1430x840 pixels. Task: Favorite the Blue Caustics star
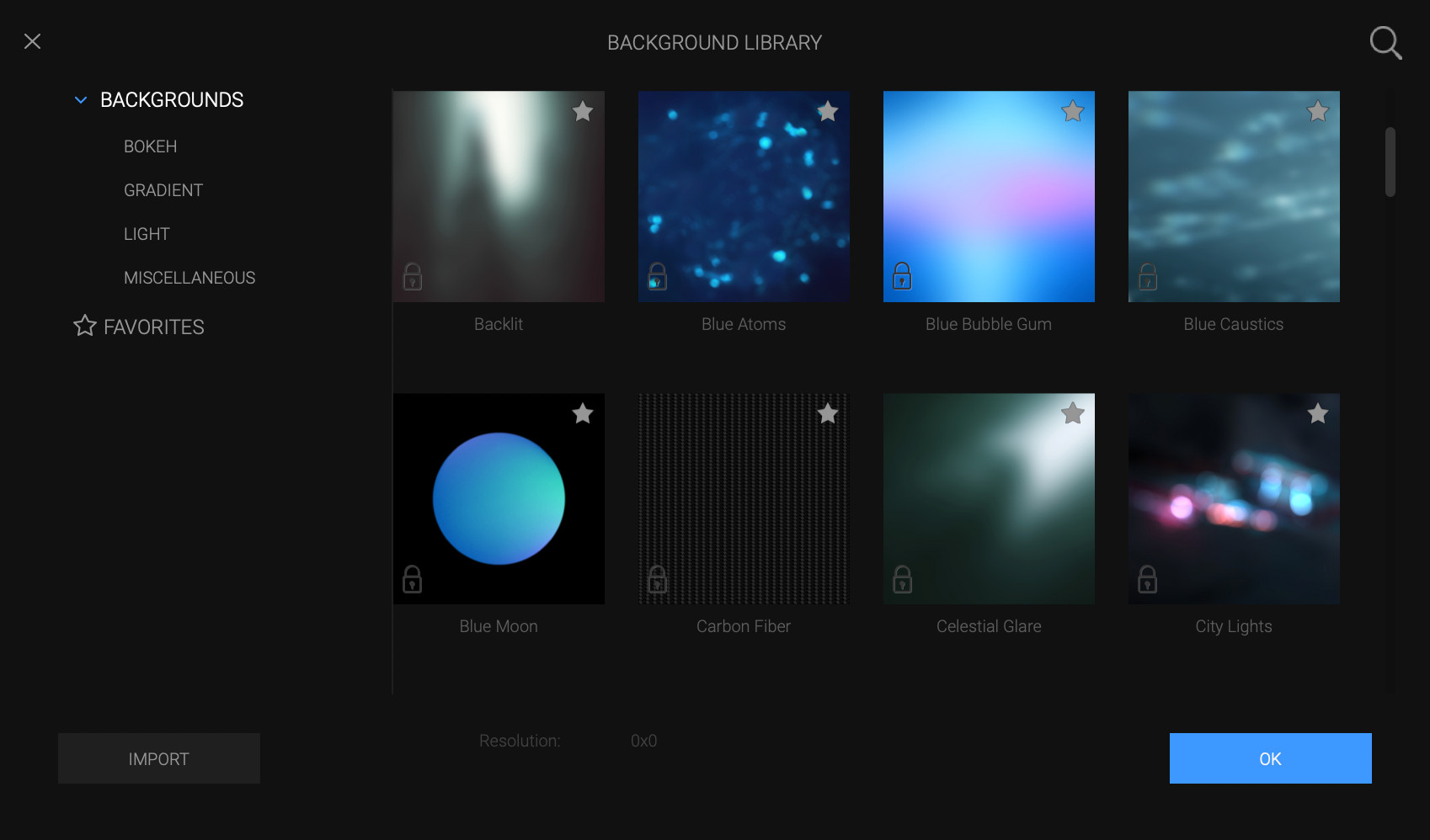[x=1318, y=111]
